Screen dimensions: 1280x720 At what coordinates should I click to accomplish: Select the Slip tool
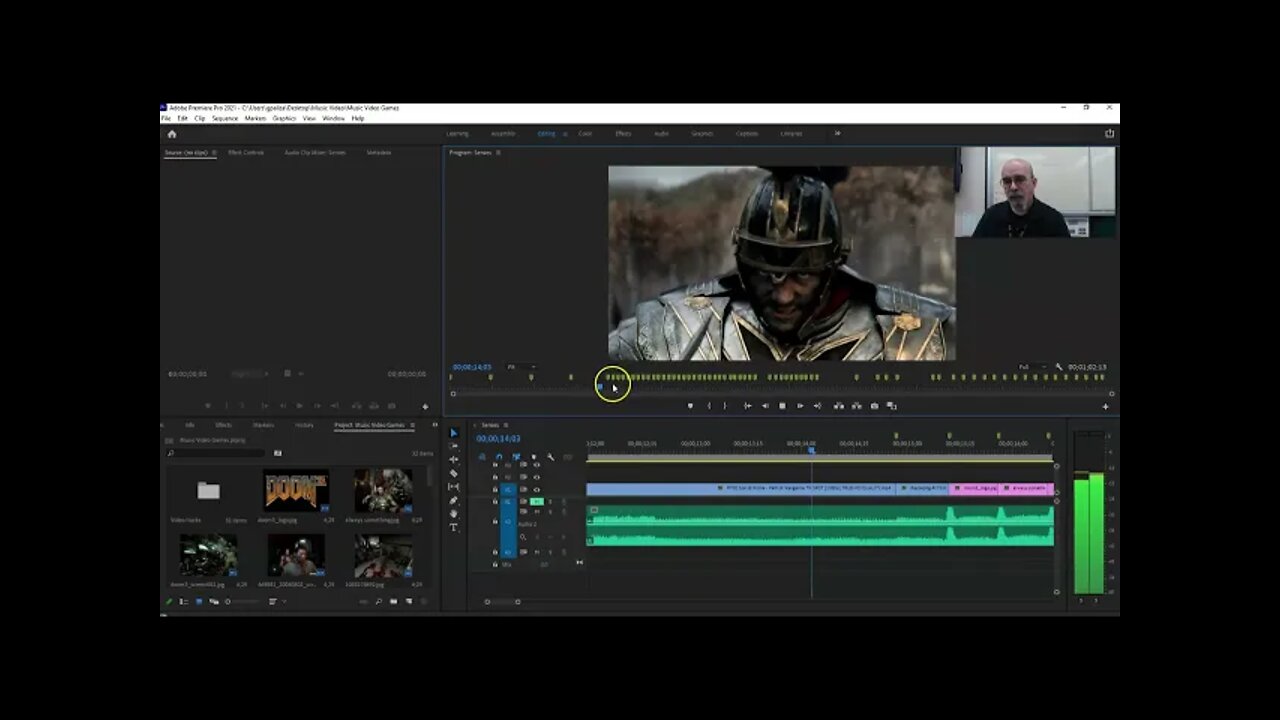[453, 487]
